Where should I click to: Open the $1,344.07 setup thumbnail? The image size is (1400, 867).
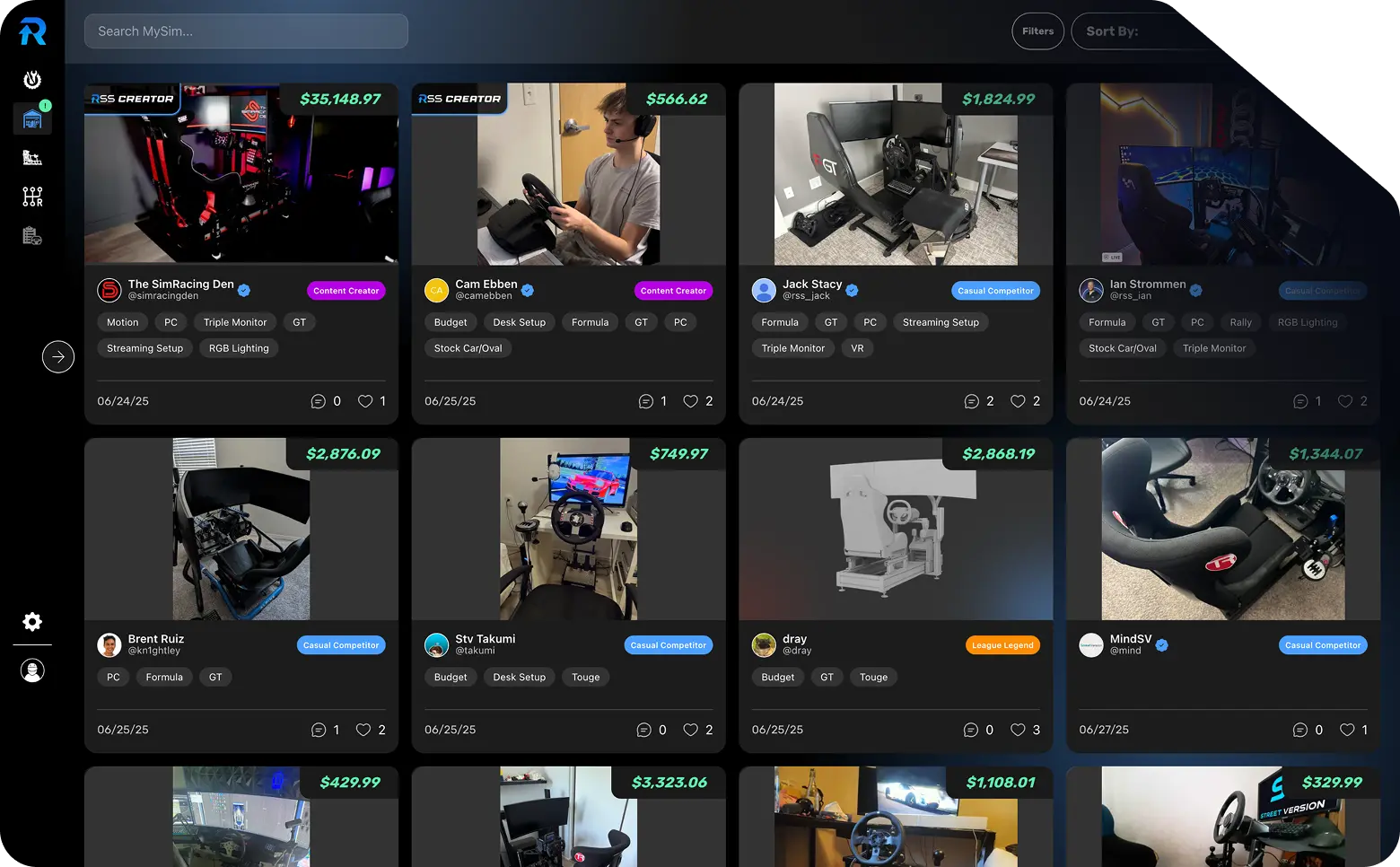point(1223,530)
